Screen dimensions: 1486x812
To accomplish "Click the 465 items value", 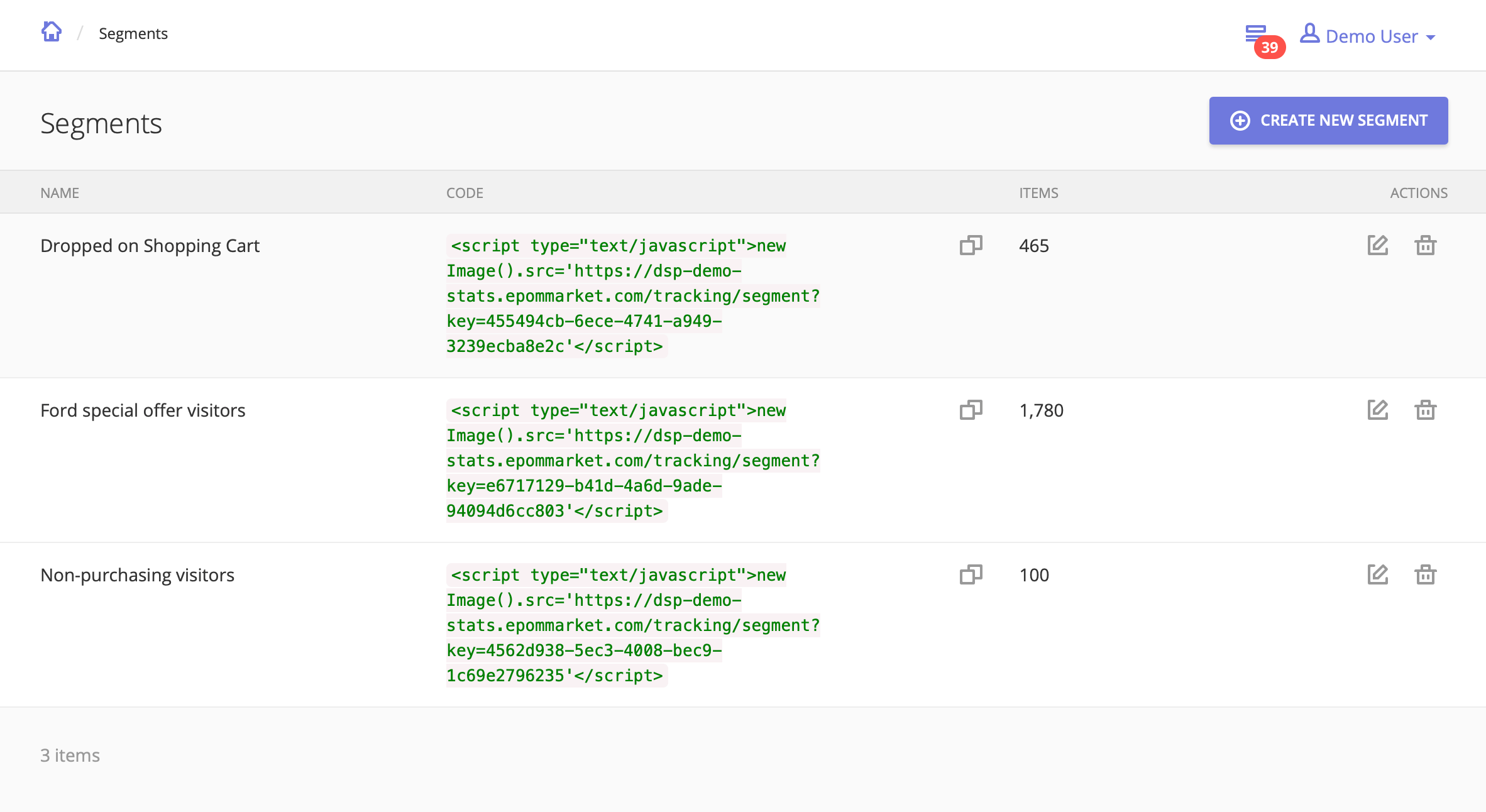I will 1034,246.
